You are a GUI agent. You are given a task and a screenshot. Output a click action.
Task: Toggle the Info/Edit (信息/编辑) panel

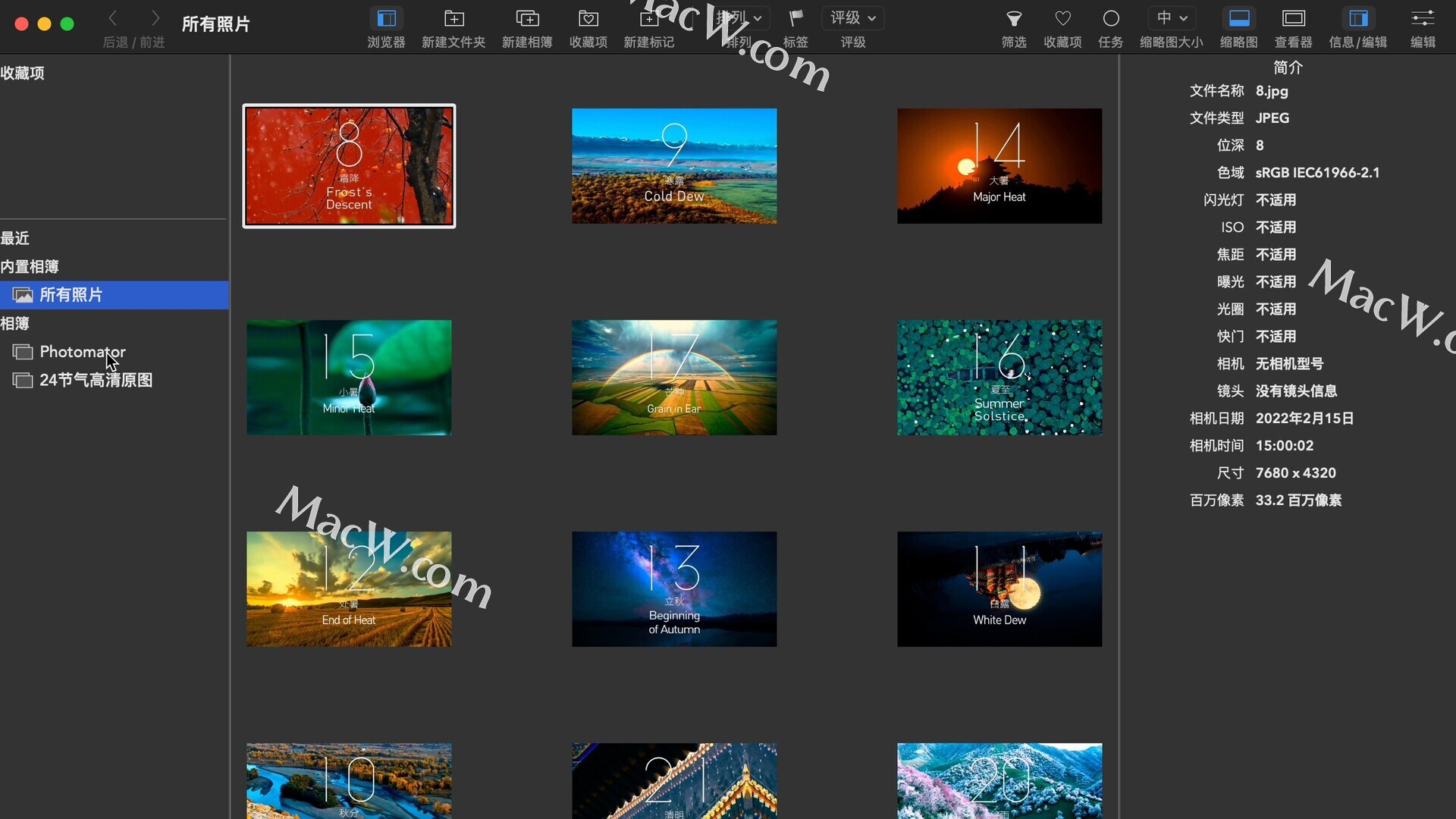(x=1358, y=18)
